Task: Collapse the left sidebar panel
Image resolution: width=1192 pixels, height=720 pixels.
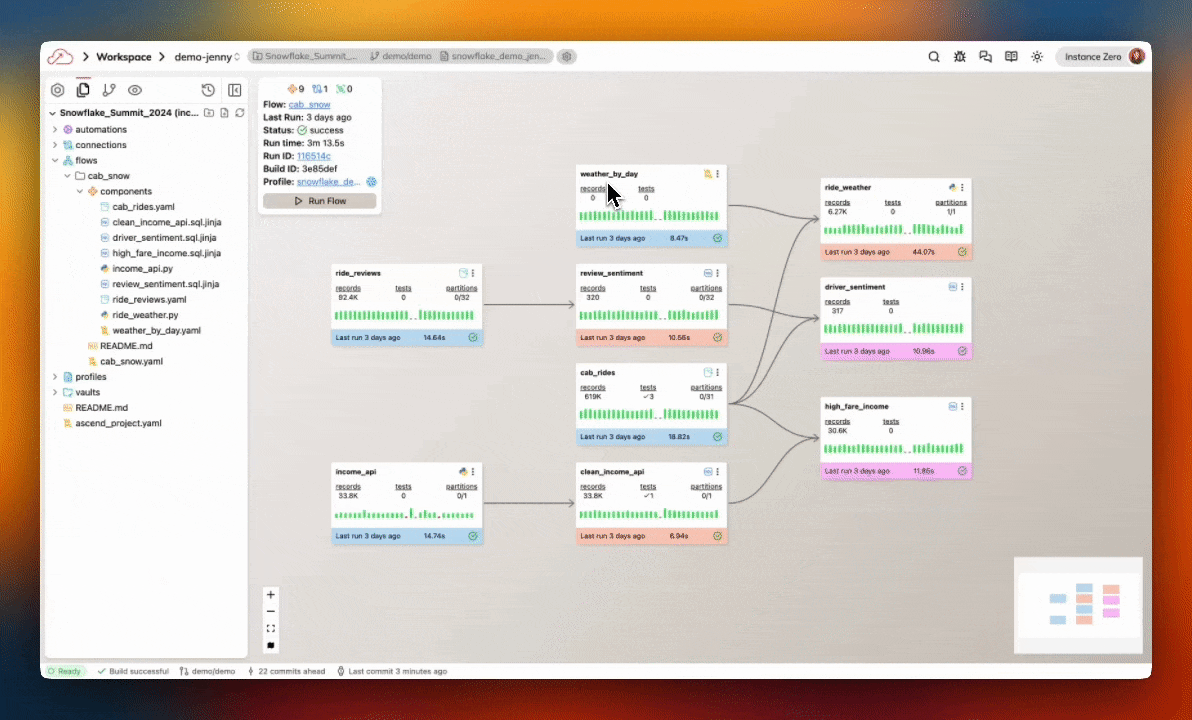Action: 235,90
